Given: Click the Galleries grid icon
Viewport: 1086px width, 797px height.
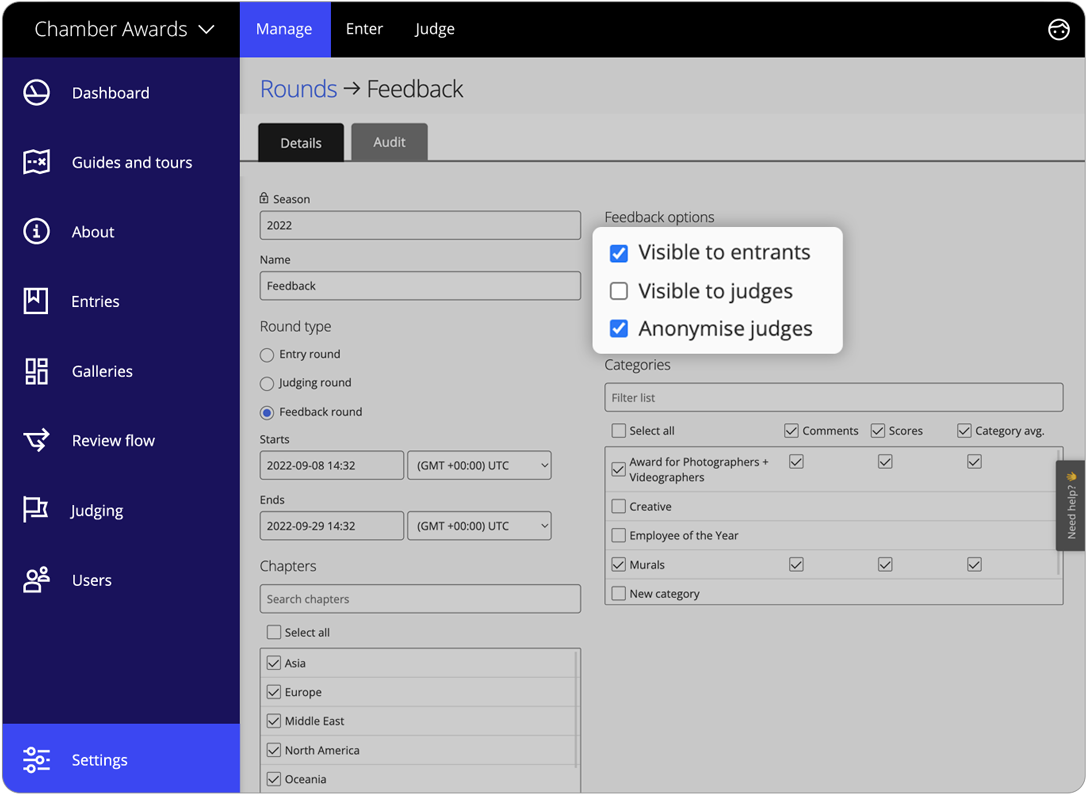Looking at the screenshot, I should (37, 371).
